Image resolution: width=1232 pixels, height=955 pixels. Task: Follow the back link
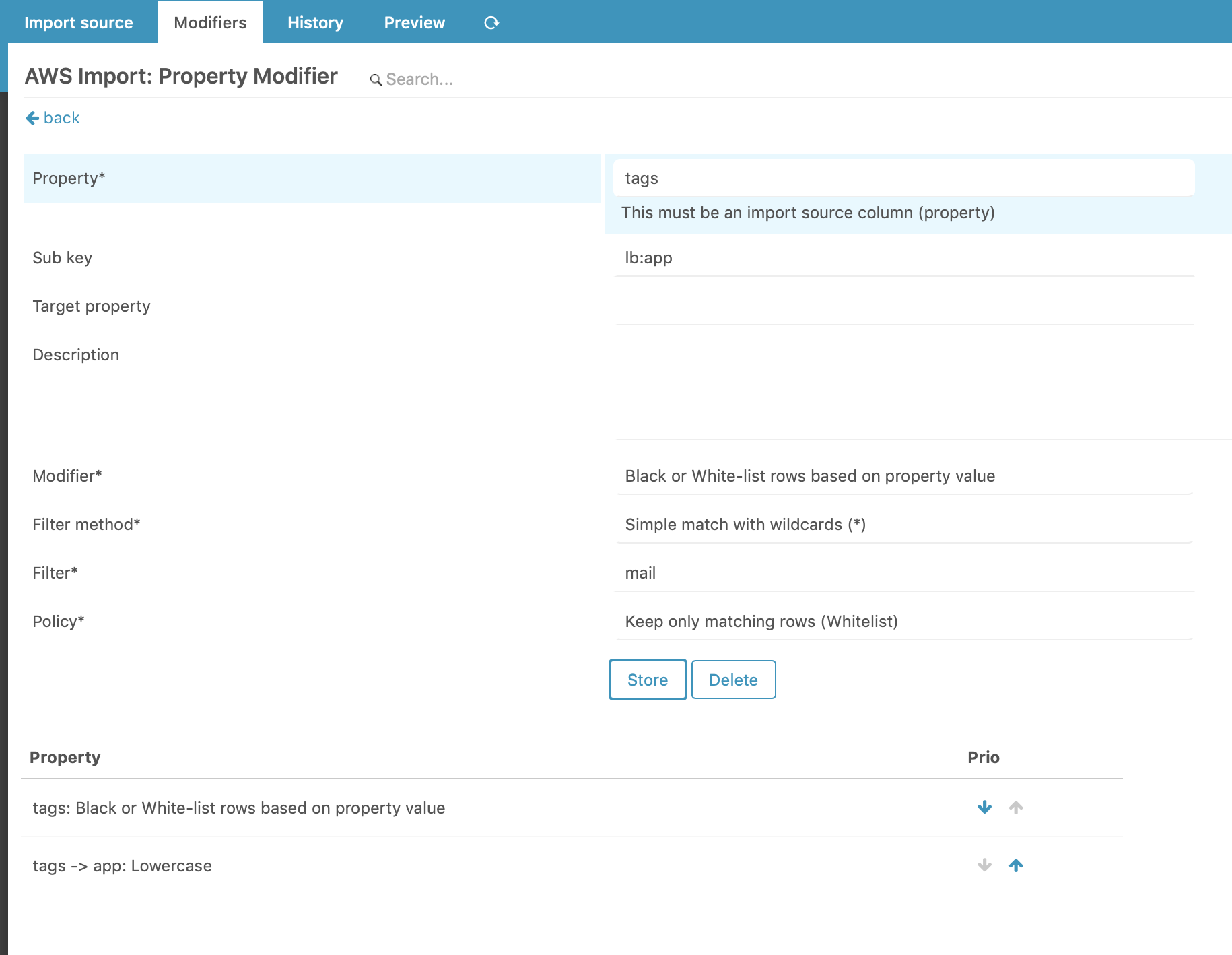click(53, 119)
